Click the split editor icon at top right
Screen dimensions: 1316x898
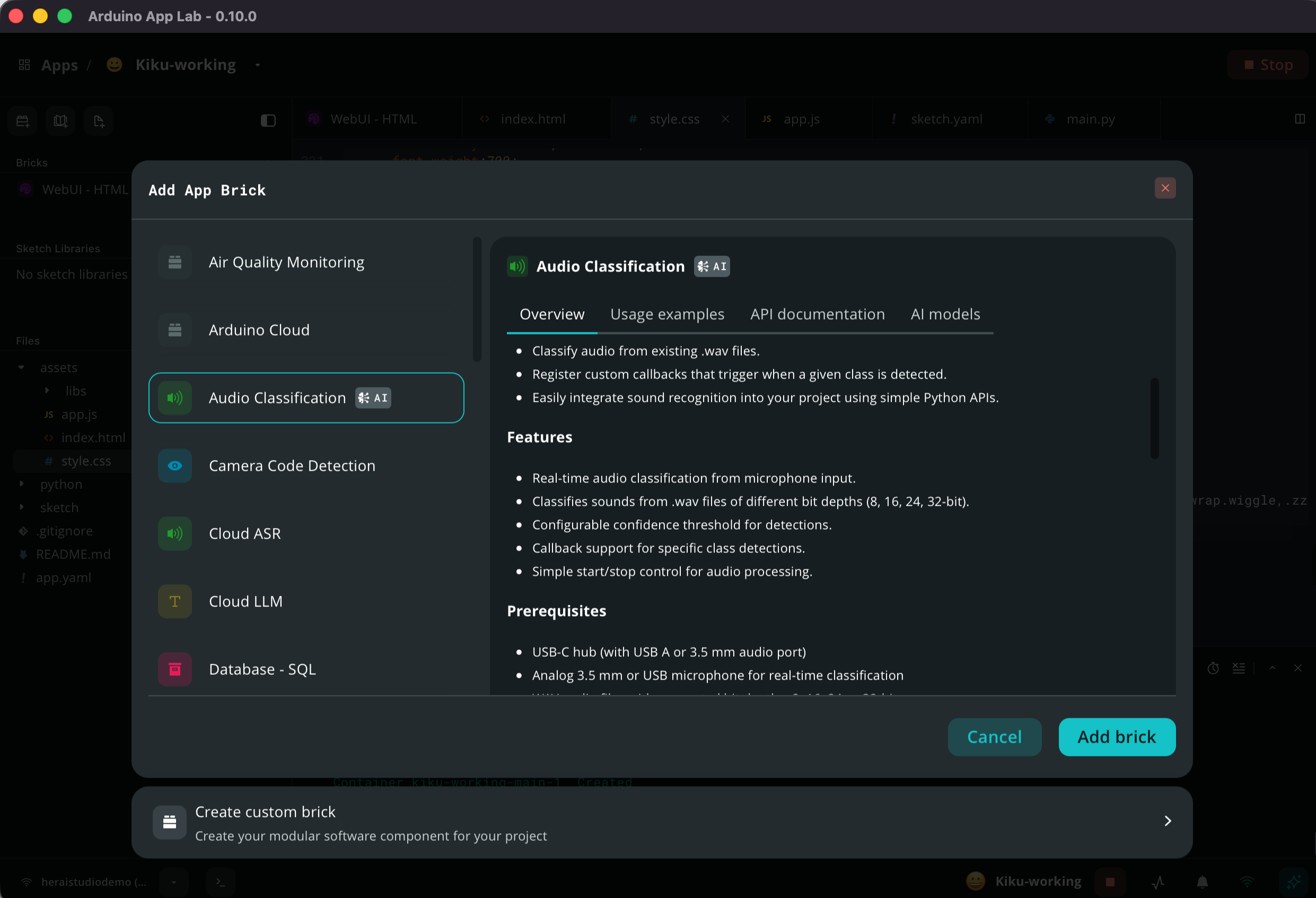tap(1300, 119)
